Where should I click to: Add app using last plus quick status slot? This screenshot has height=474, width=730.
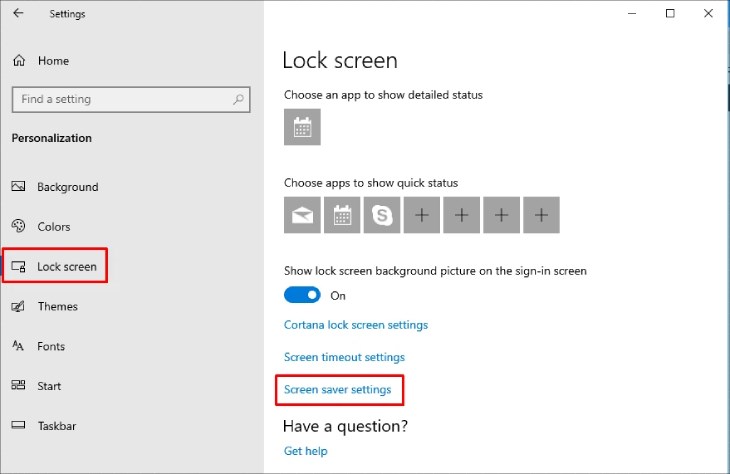pos(541,215)
